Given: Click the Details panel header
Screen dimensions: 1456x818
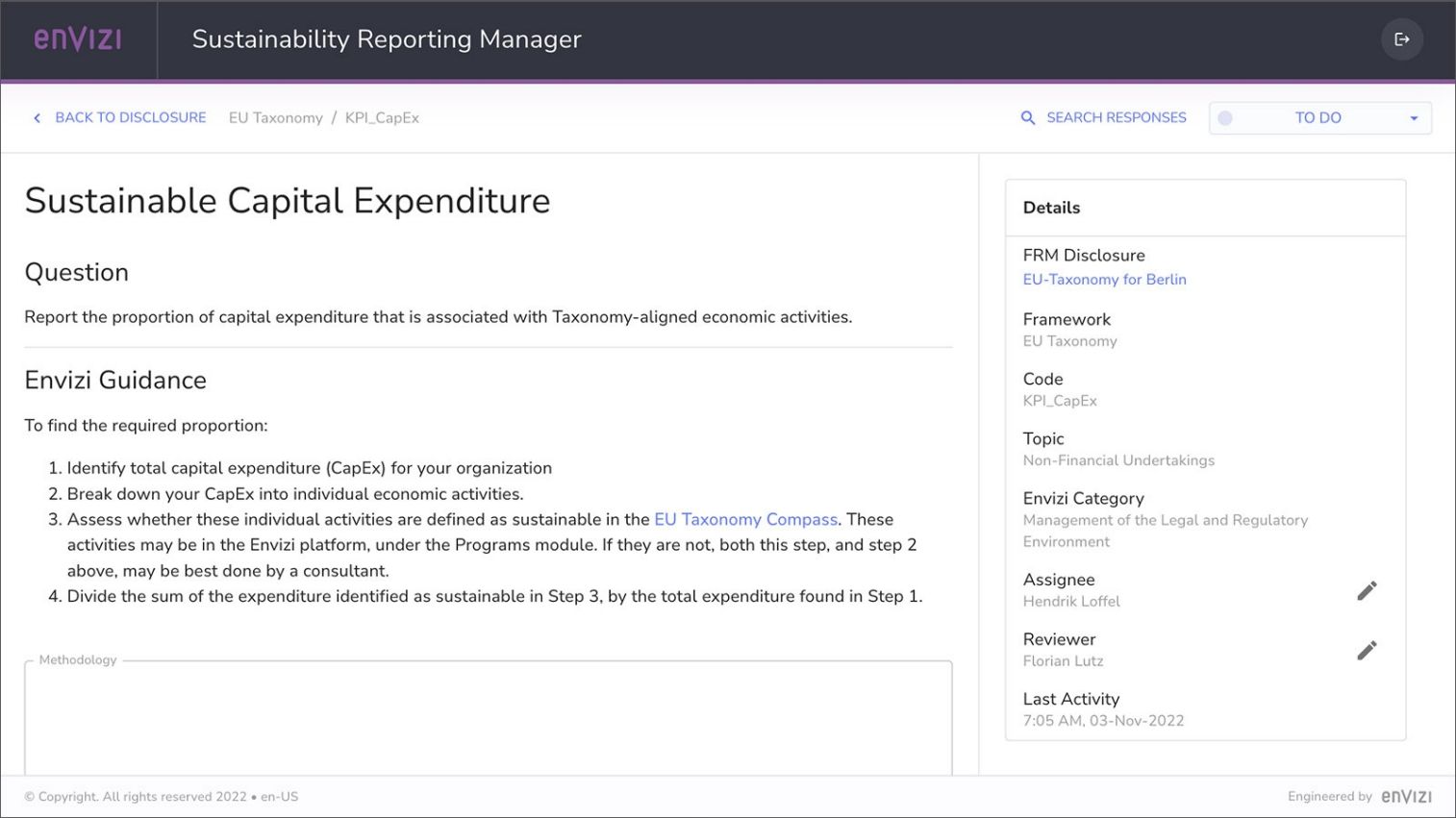Looking at the screenshot, I should pos(1205,208).
